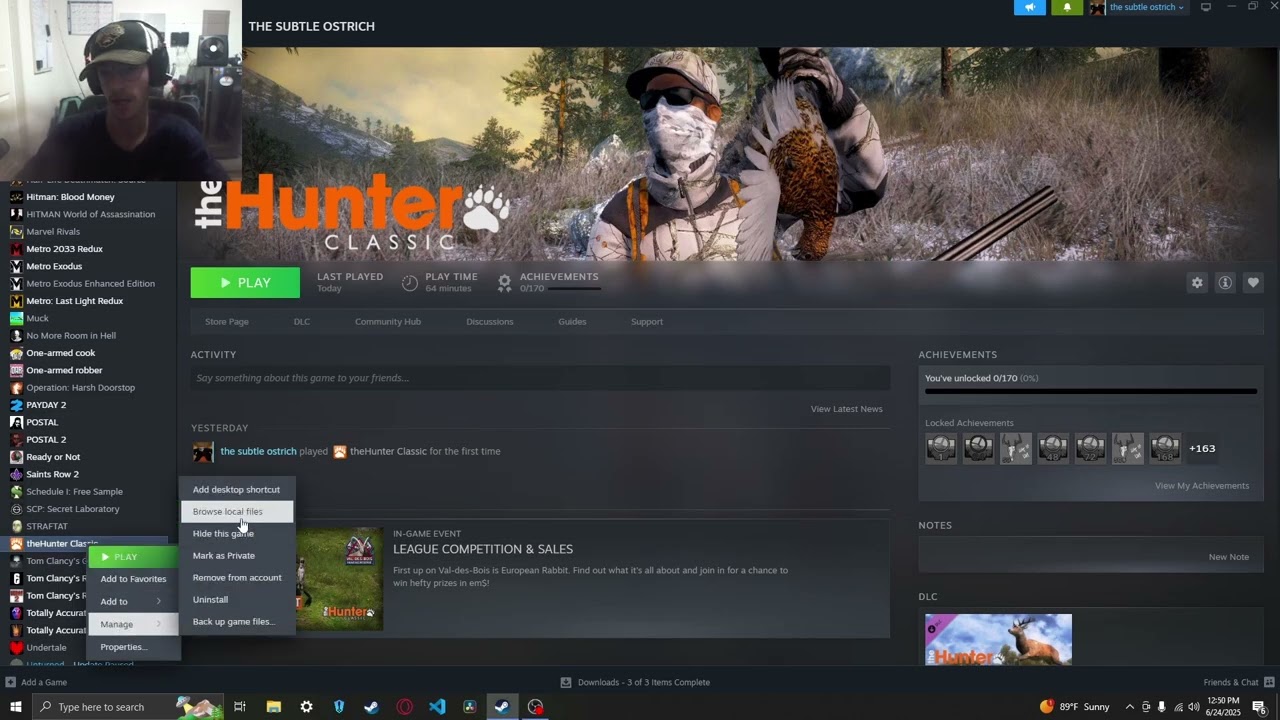Open game info icon
Viewport: 1280px width, 720px height.
click(x=1225, y=283)
